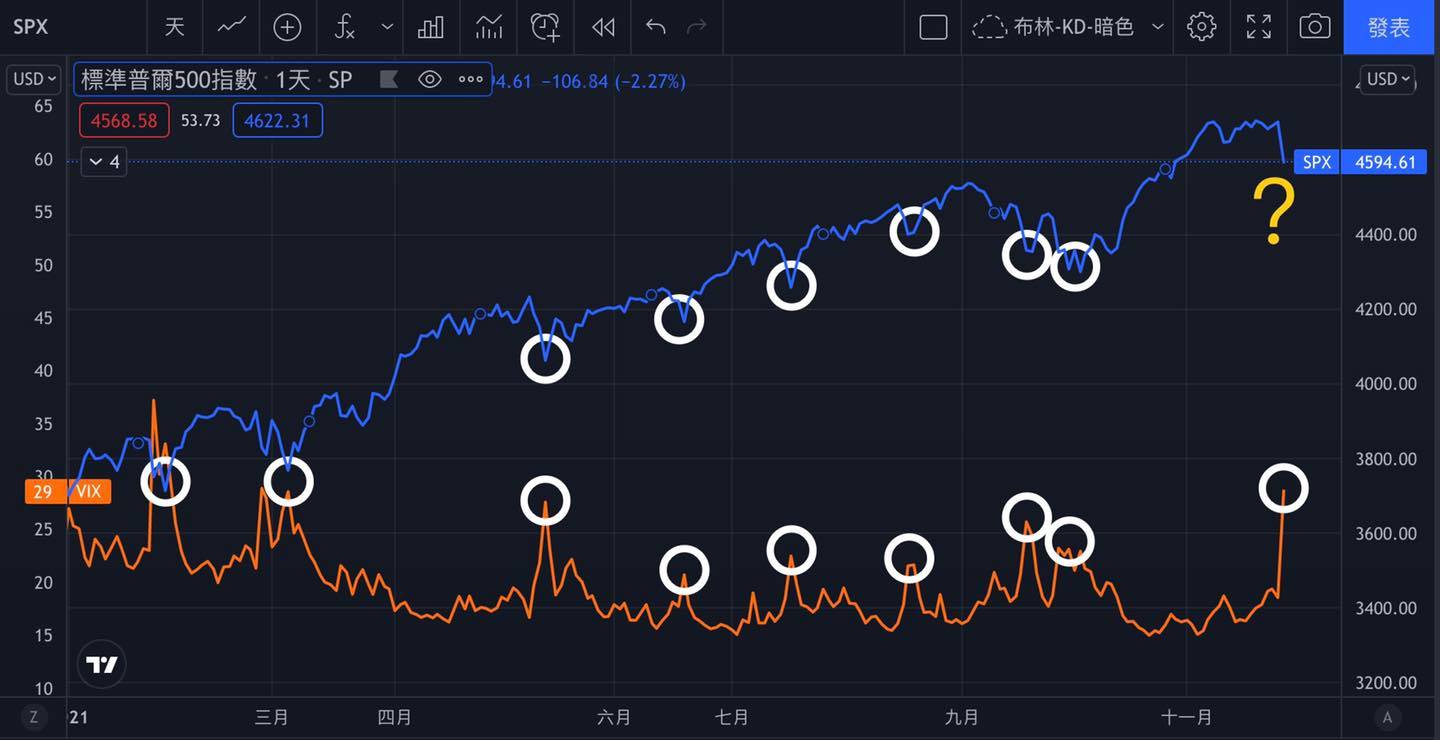Image resolution: width=1440 pixels, height=740 pixels.
Task: Toggle visibility of 標準普爾500指數 with eye icon
Action: [x=430, y=80]
